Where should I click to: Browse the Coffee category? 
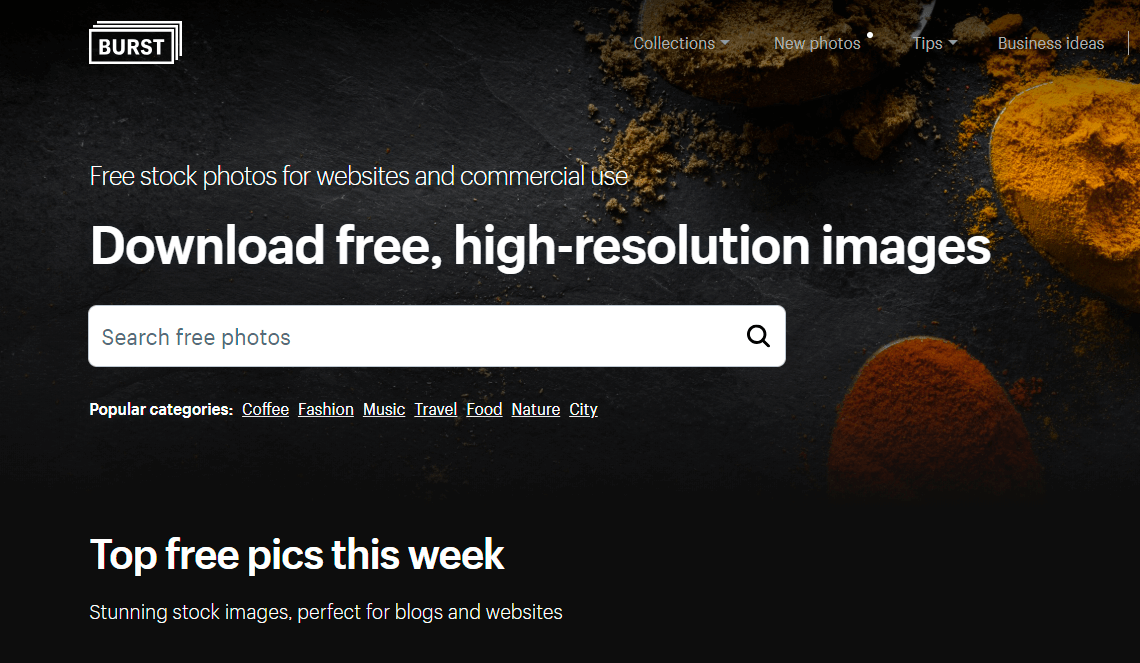(265, 409)
